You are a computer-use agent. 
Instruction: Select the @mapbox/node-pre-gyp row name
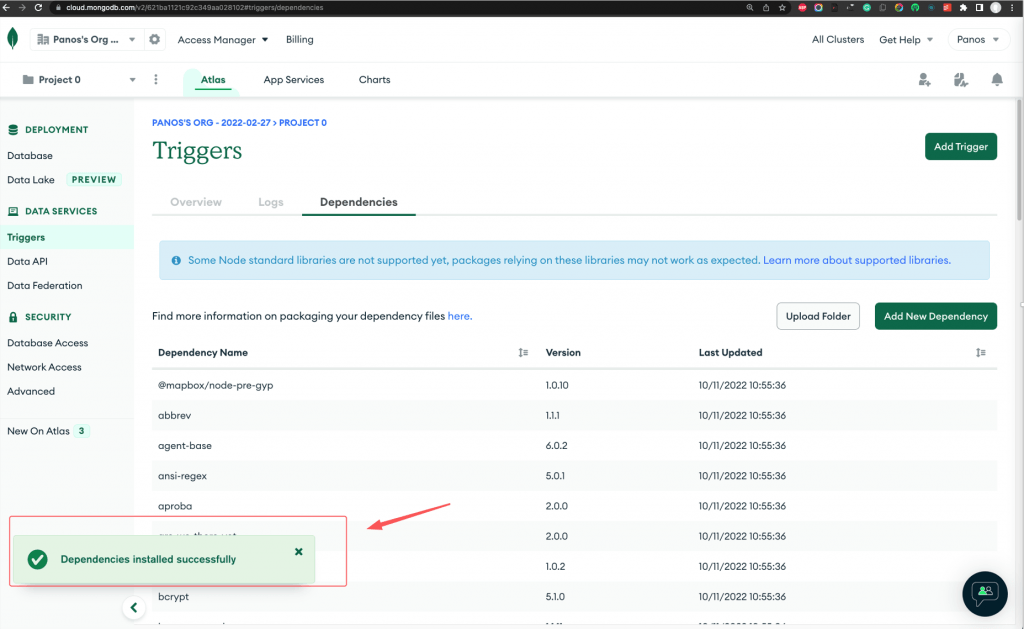[x=216, y=385]
